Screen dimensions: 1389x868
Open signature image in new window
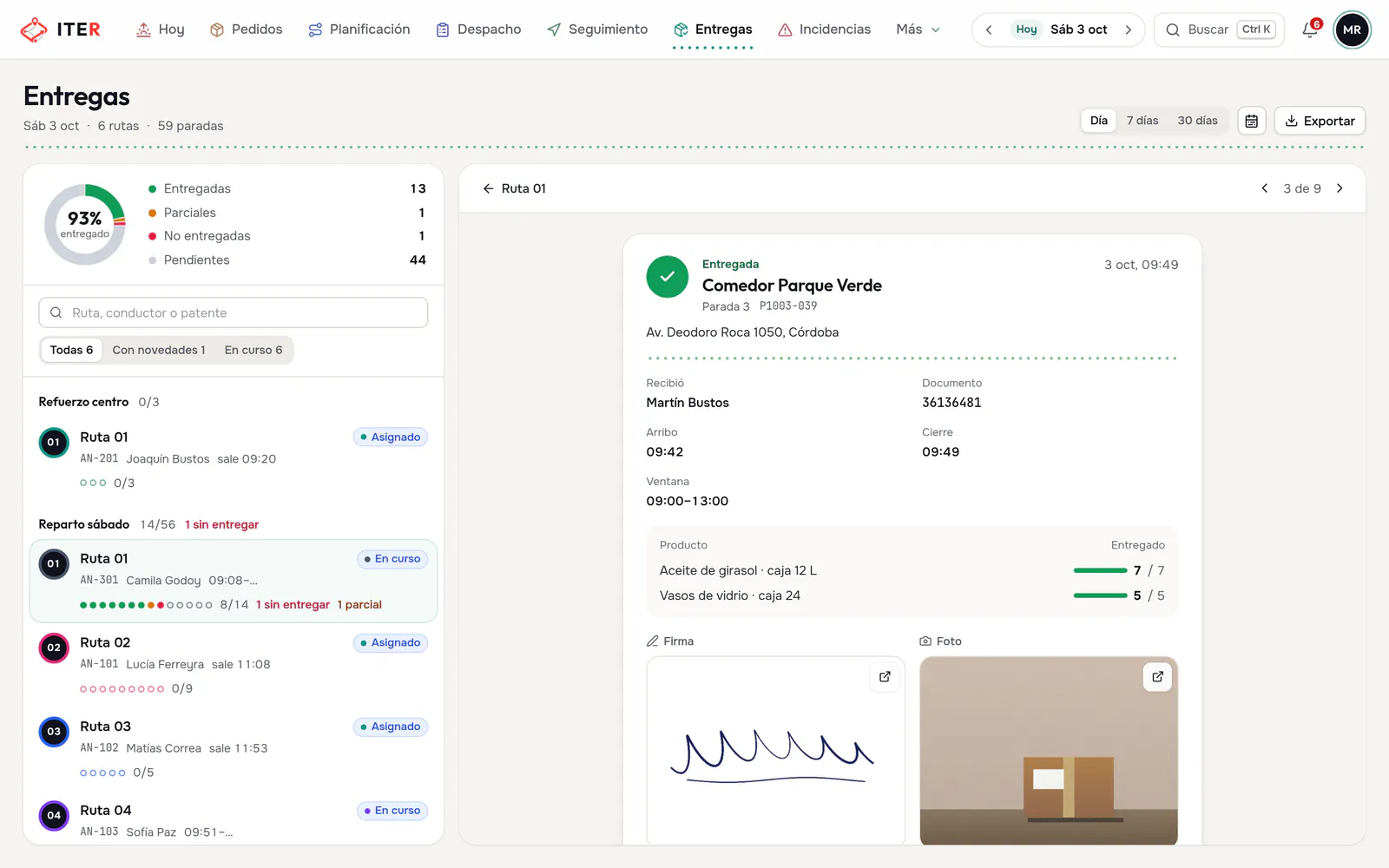(x=885, y=677)
